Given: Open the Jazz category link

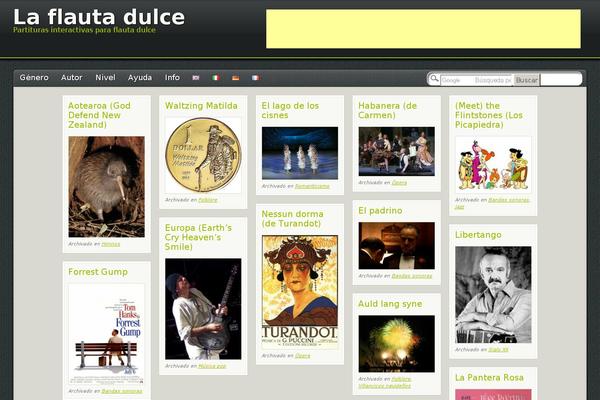Looking at the screenshot, I should (459, 207).
